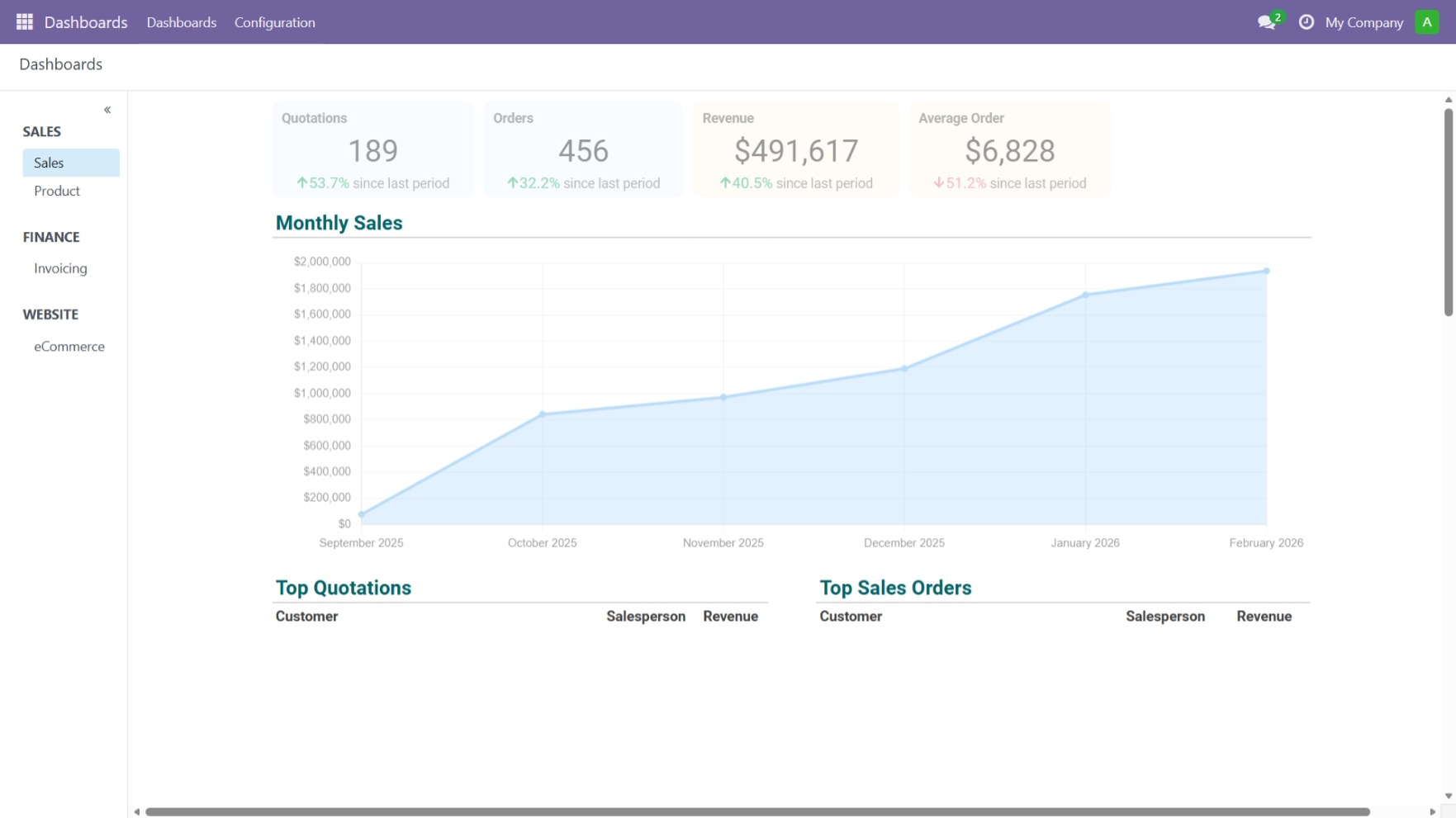Select the Product dashboard

(57, 191)
